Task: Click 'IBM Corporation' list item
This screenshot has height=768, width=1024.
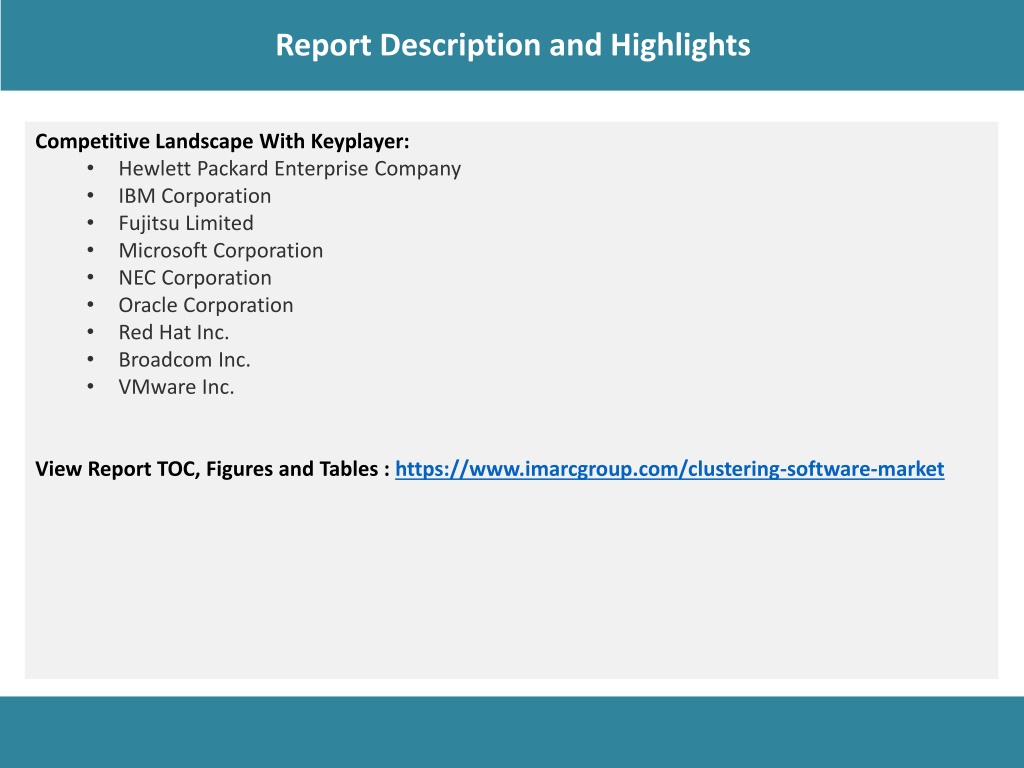Action: 195,196
